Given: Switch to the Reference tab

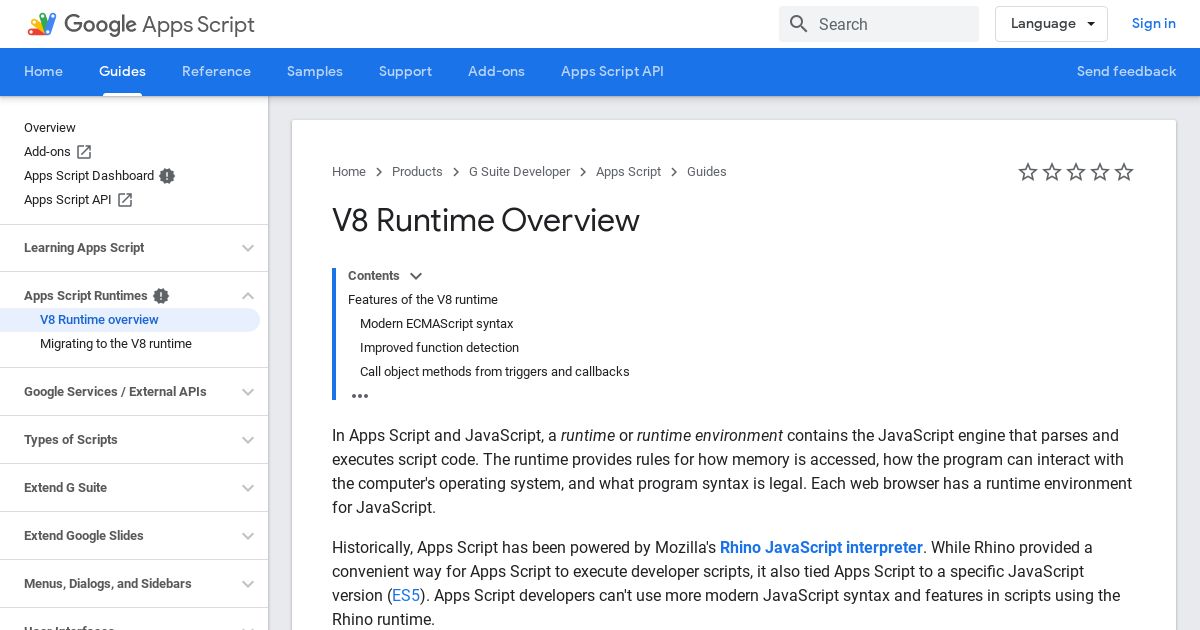Looking at the screenshot, I should point(216,72).
